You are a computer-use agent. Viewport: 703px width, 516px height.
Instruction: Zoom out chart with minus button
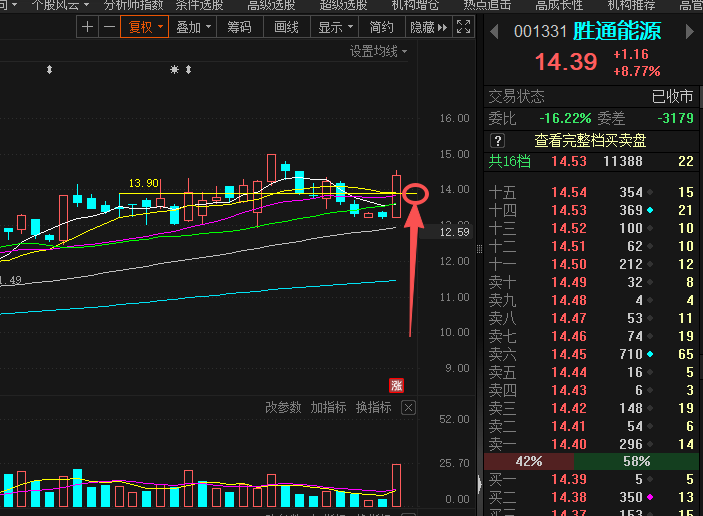point(109,27)
